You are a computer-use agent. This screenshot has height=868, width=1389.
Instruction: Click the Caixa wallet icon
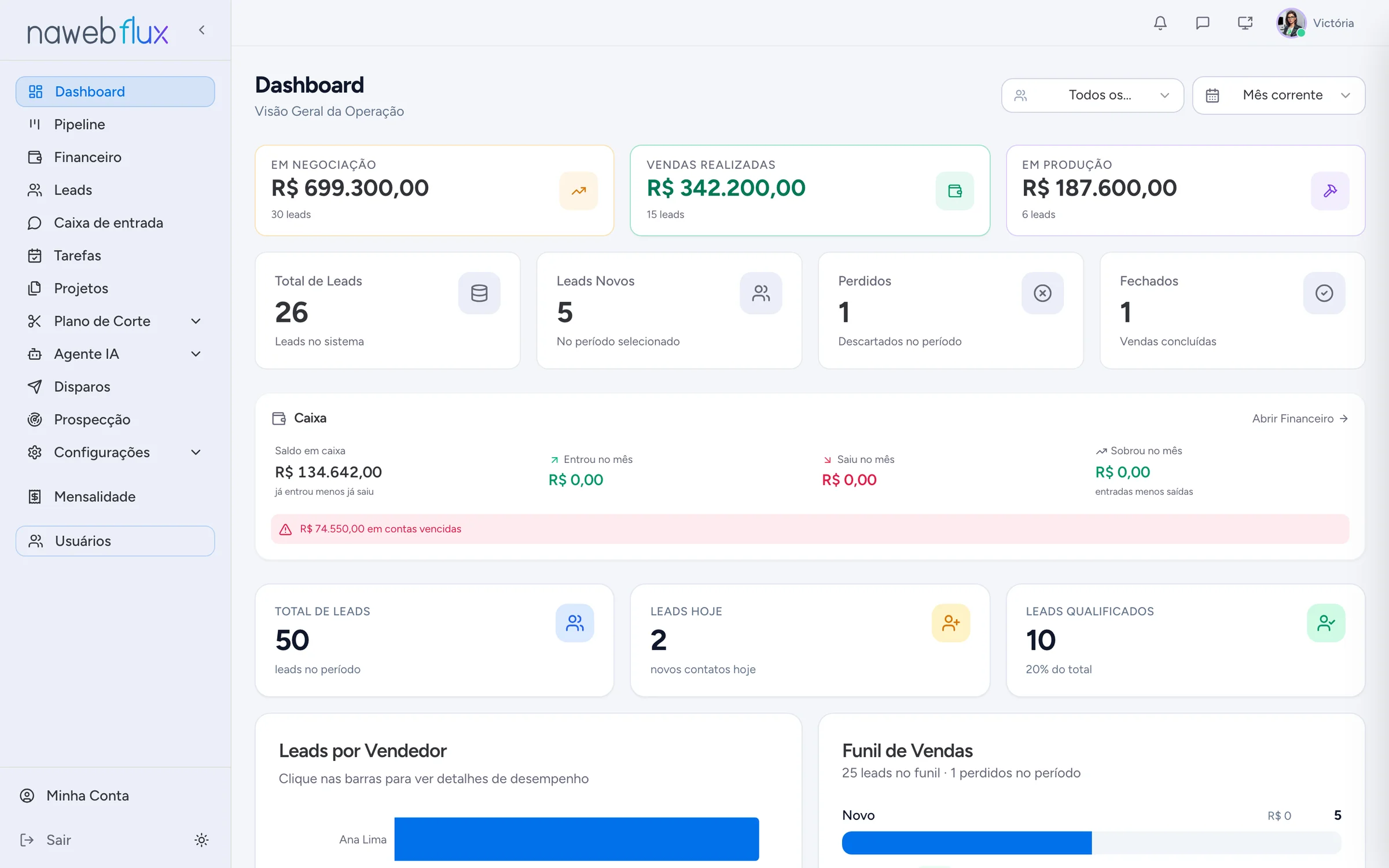[x=279, y=418]
